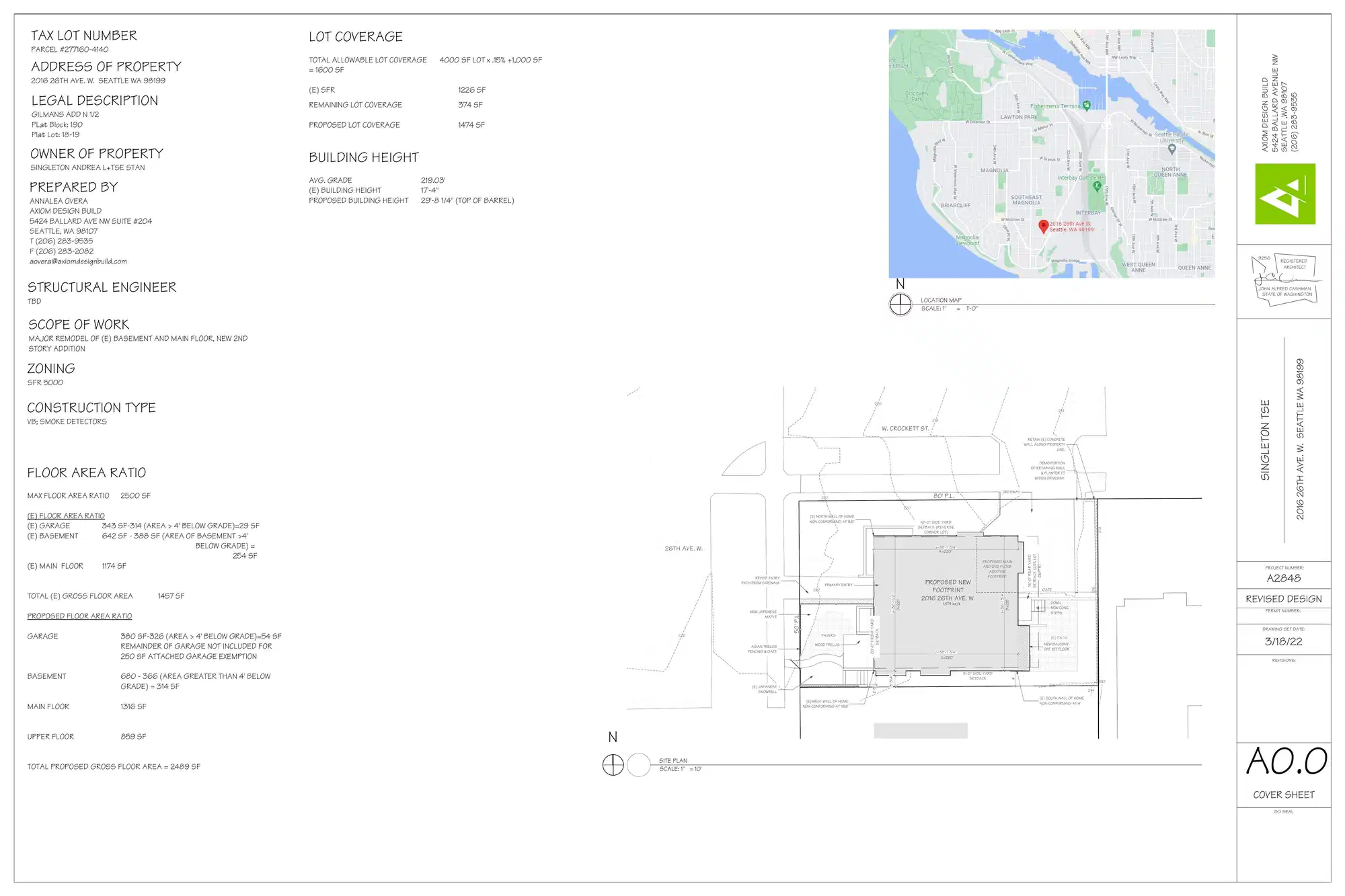Select 'Plat Lot: 18-19' line
The image size is (1345, 896).
click(x=56, y=135)
